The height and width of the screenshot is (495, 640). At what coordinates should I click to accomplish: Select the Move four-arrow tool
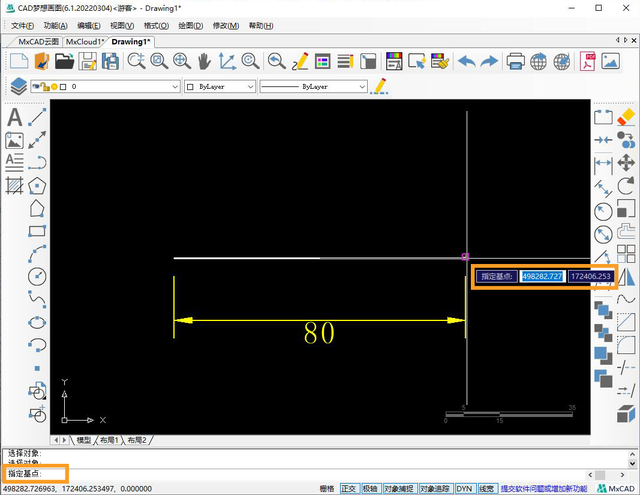(x=626, y=163)
